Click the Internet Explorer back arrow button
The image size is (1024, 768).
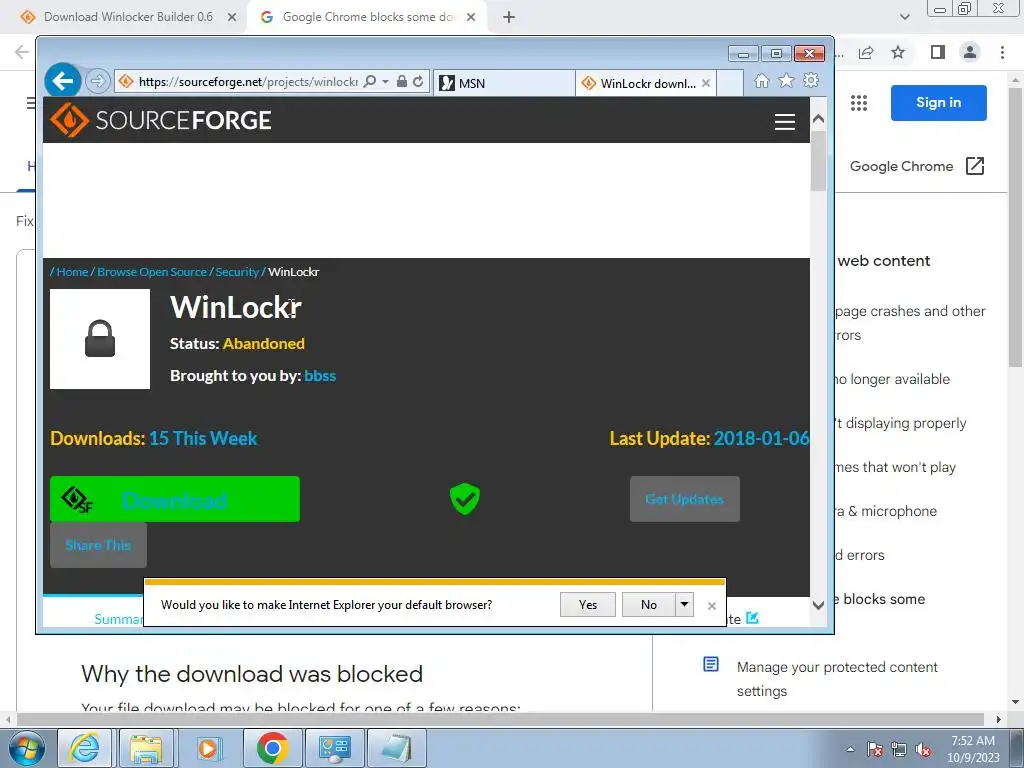(x=63, y=81)
